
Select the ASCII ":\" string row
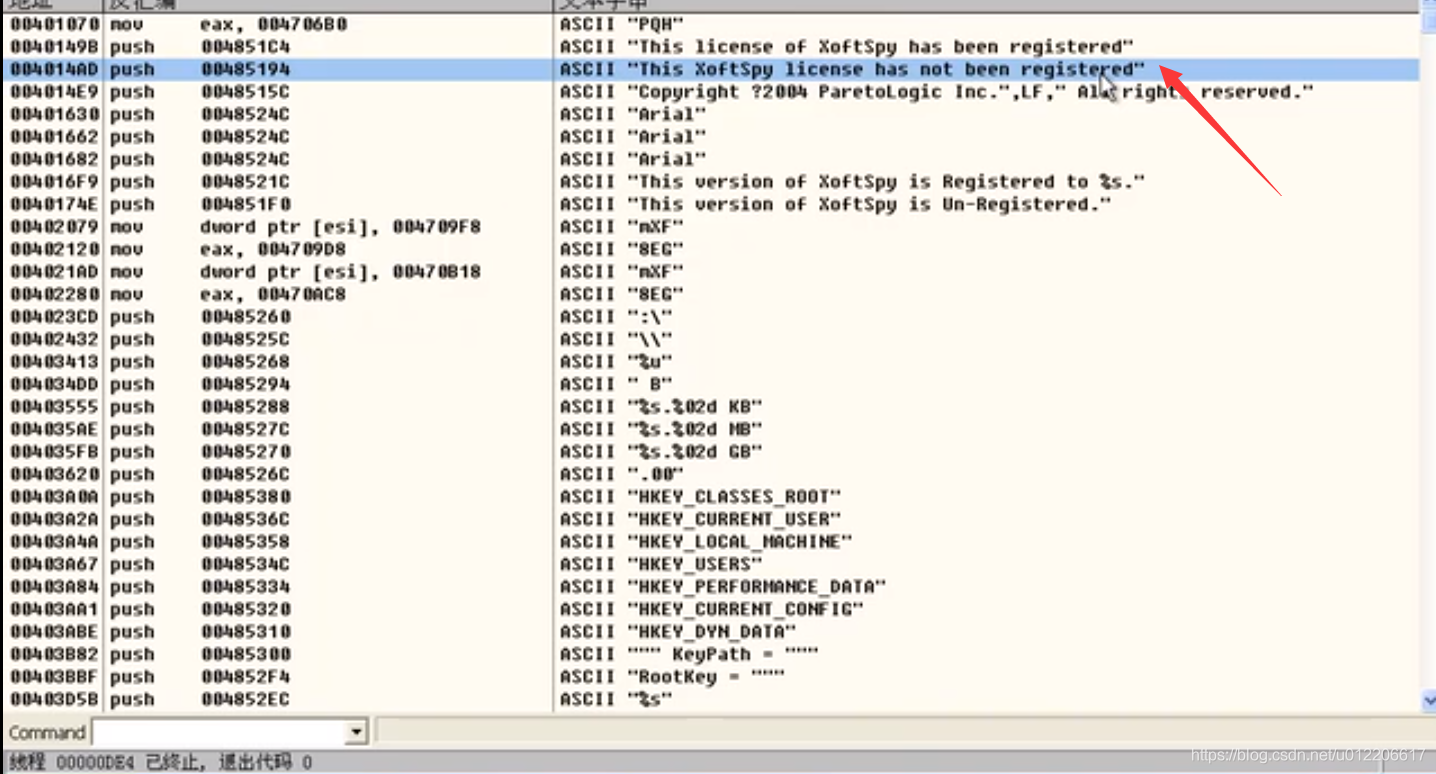click(x=710, y=317)
